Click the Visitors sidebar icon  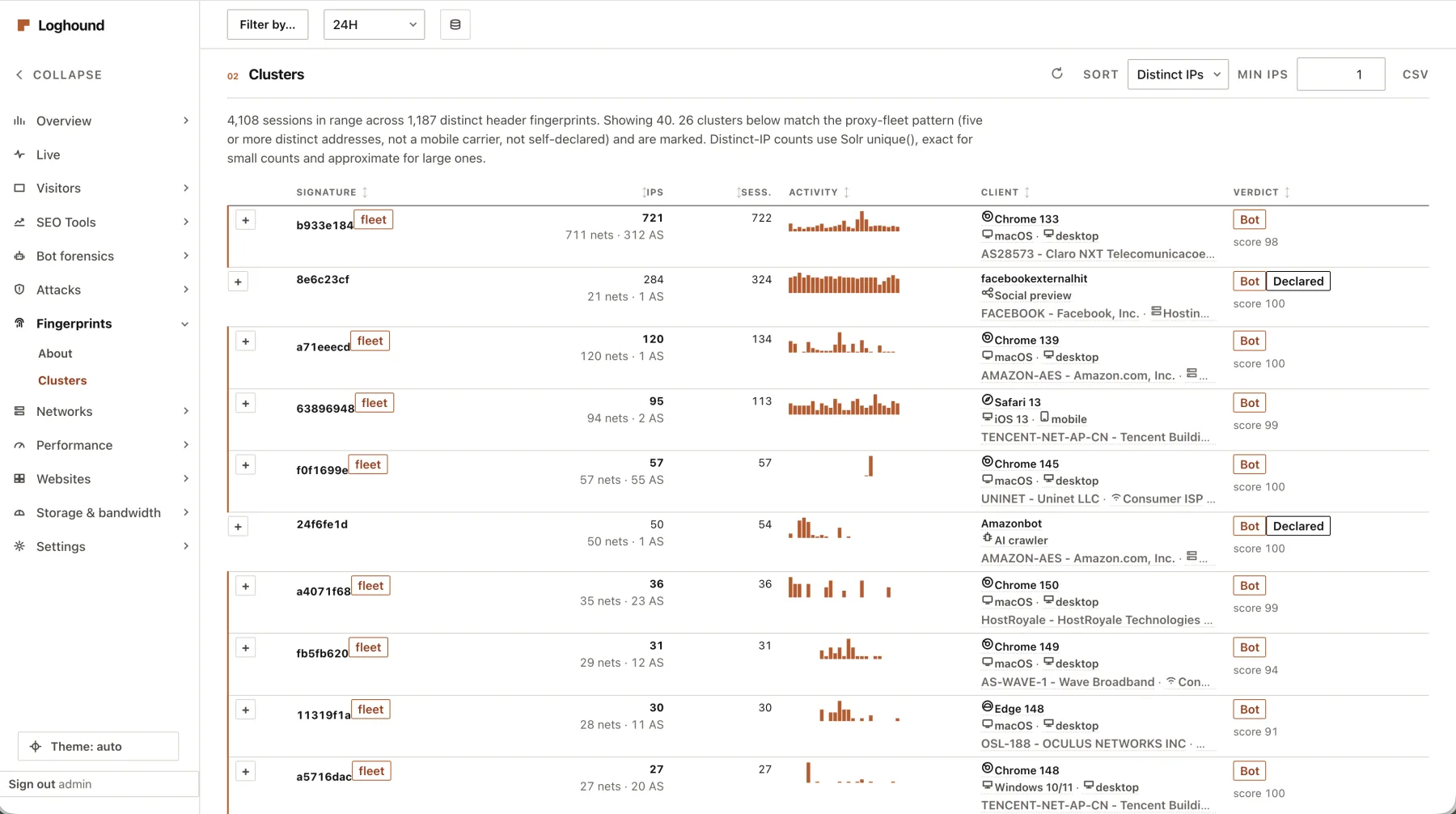19,188
